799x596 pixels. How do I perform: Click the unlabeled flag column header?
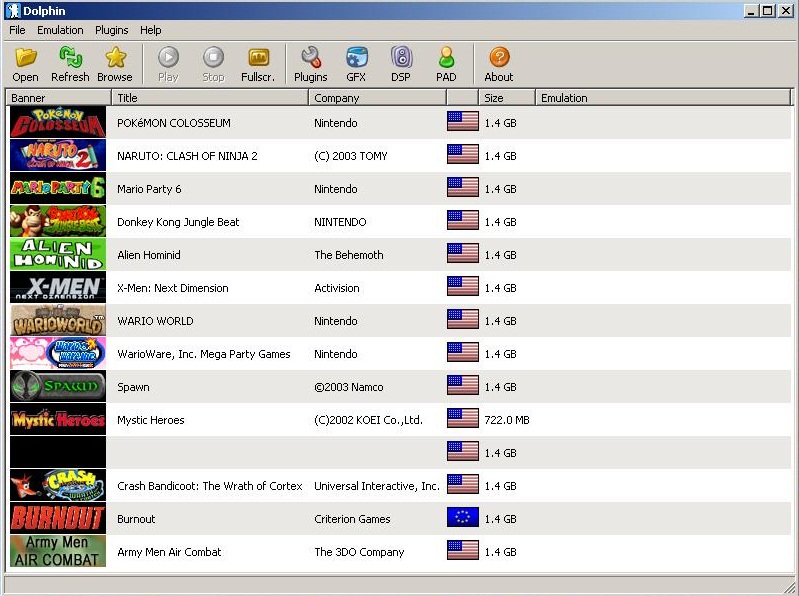(x=462, y=98)
